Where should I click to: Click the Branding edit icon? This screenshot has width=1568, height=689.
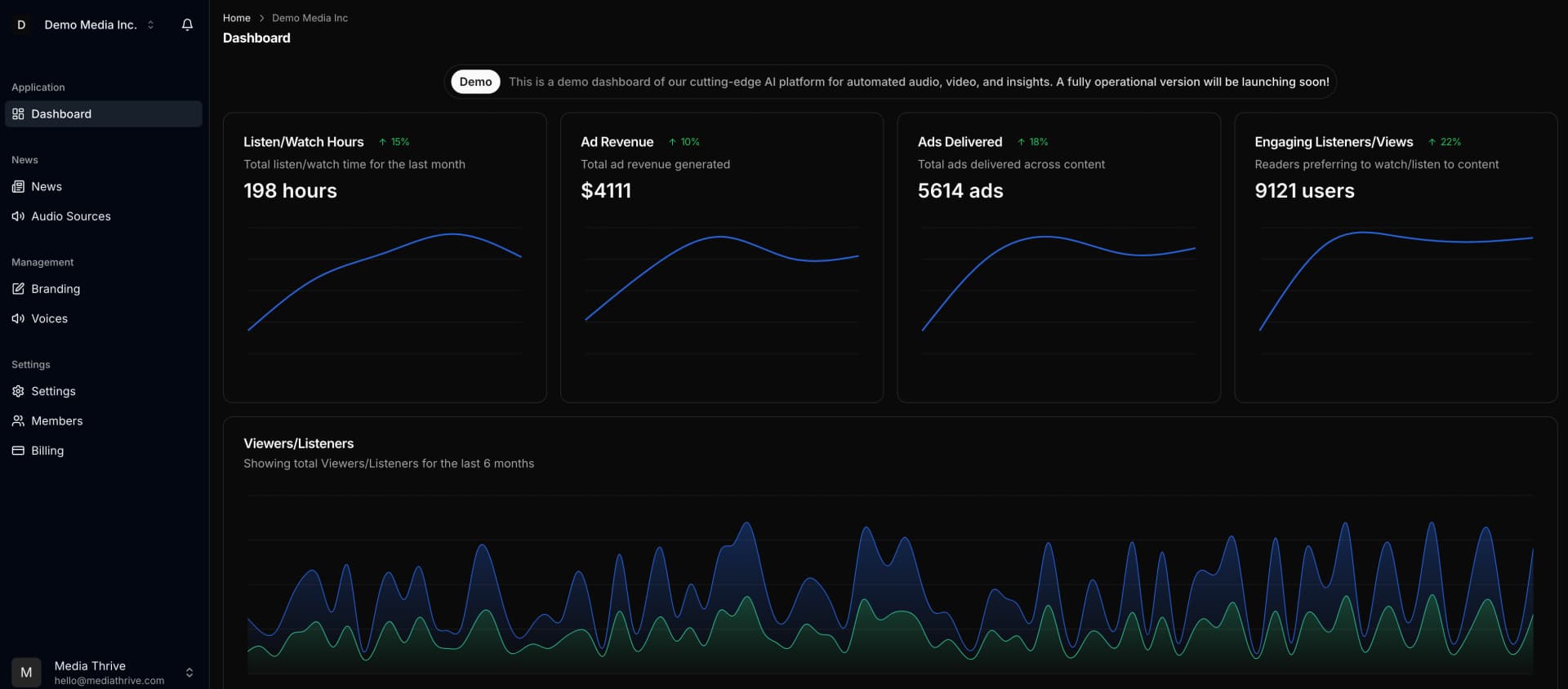pos(18,289)
